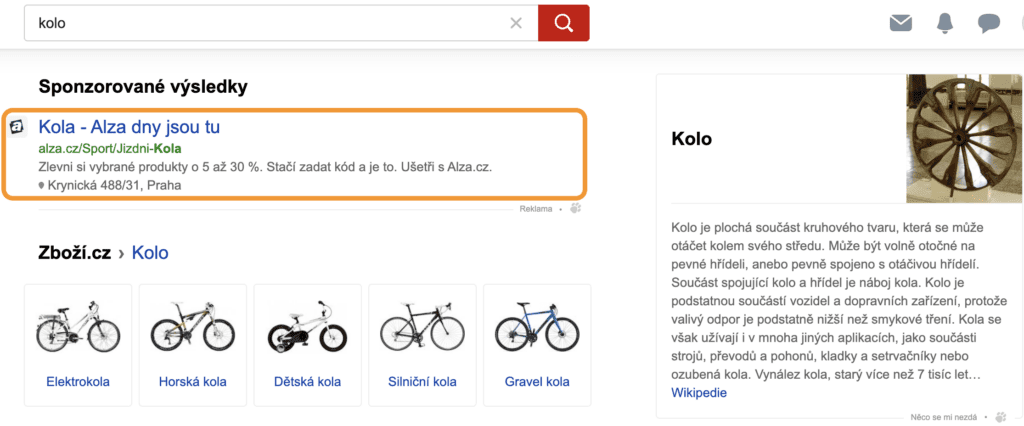The height and width of the screenshot is (426, 1024).
Task: Open the Silniční kola bike thumbnail
Action: [x=422, y=326]
